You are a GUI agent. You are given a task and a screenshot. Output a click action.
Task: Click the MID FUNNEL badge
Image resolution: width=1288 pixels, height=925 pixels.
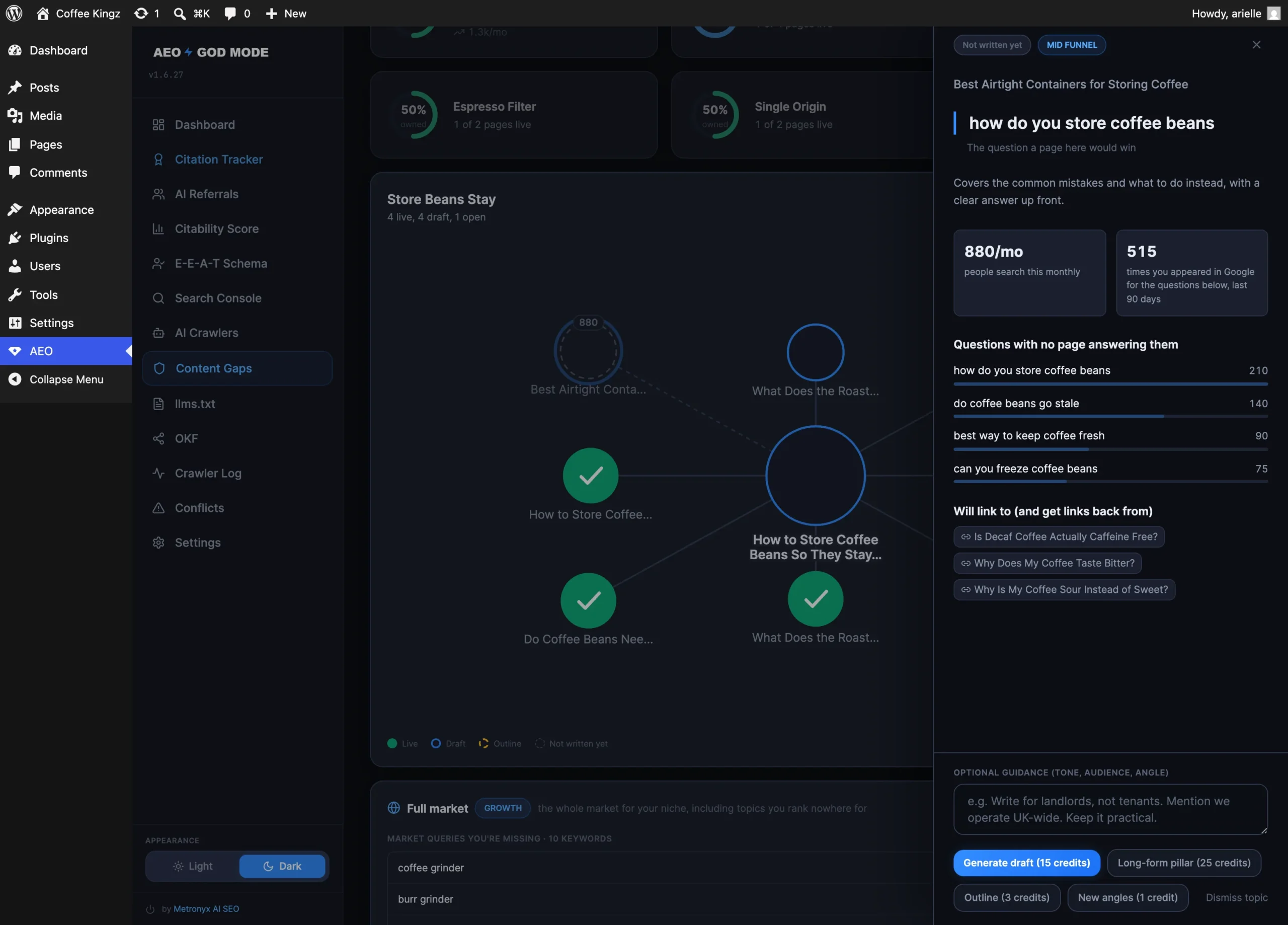pyautogui.click(x=1071, y=45)
